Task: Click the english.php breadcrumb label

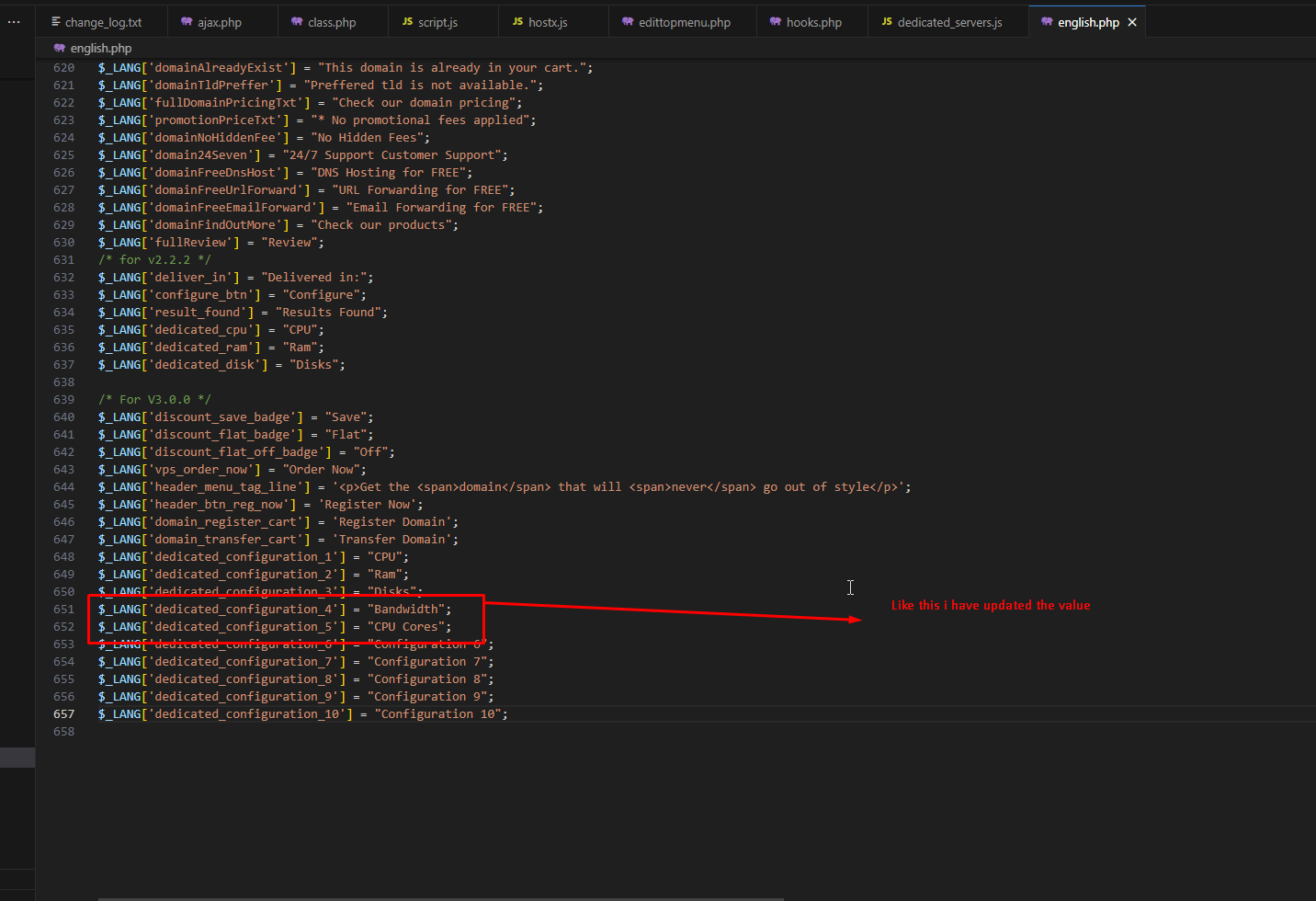Action: tap(101, 48)
